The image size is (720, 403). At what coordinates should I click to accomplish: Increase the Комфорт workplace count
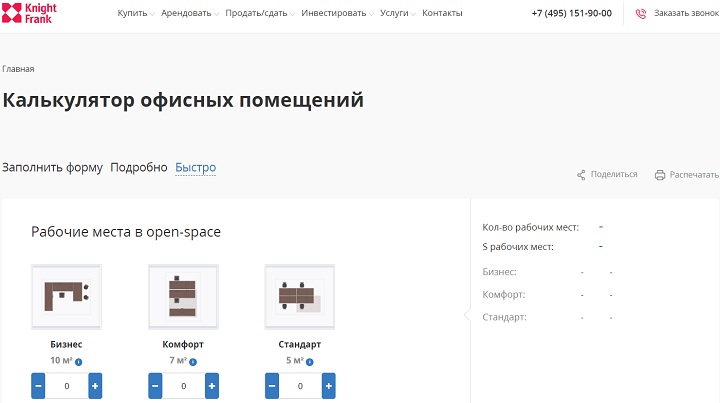click(212, 386)
